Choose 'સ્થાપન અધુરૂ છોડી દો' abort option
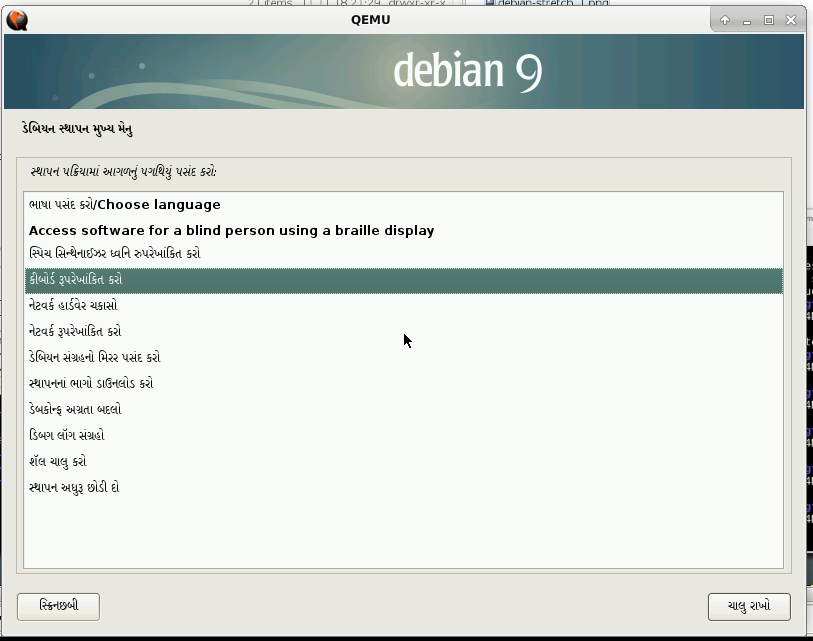 click(403, 487)
